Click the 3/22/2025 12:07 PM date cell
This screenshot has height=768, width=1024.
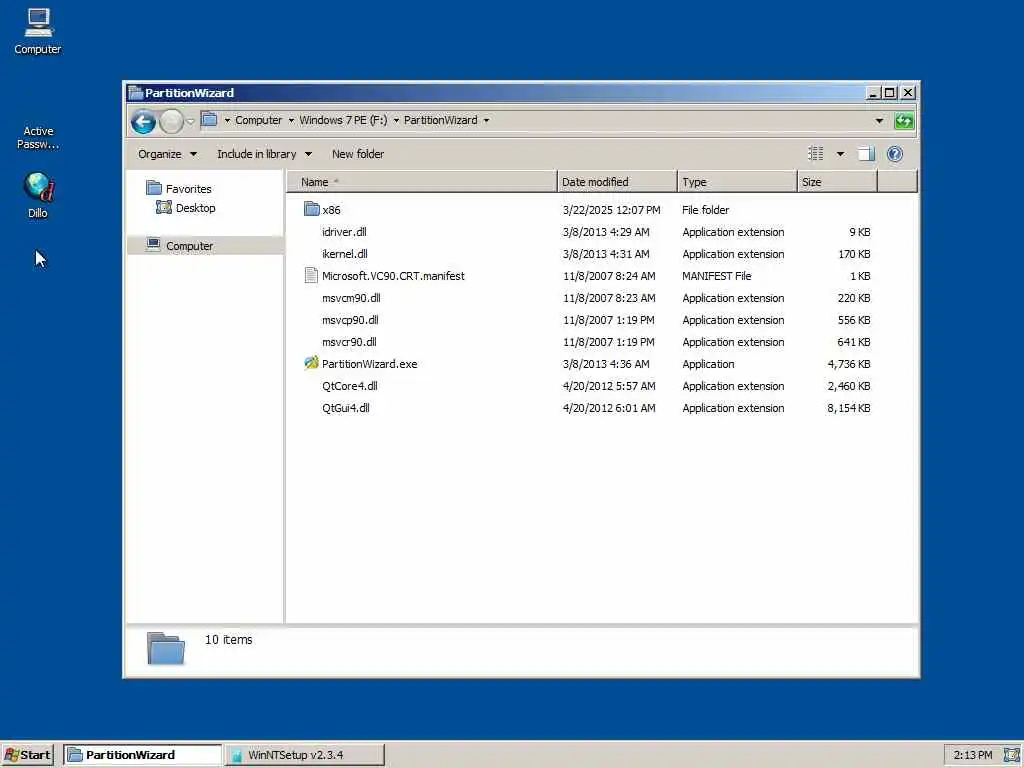tap(611, 210)
